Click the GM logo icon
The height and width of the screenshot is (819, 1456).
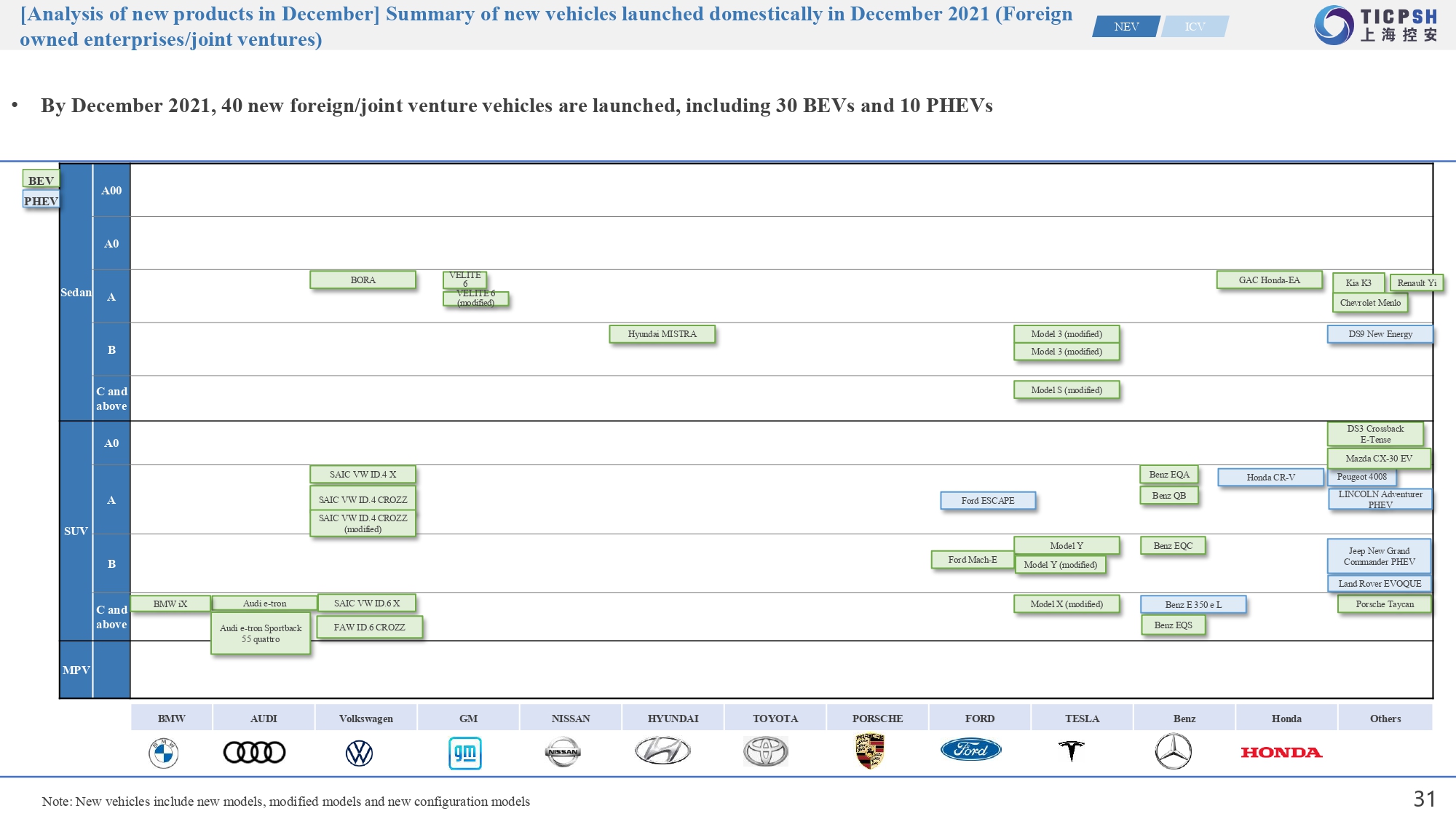[x=465, y=753]
